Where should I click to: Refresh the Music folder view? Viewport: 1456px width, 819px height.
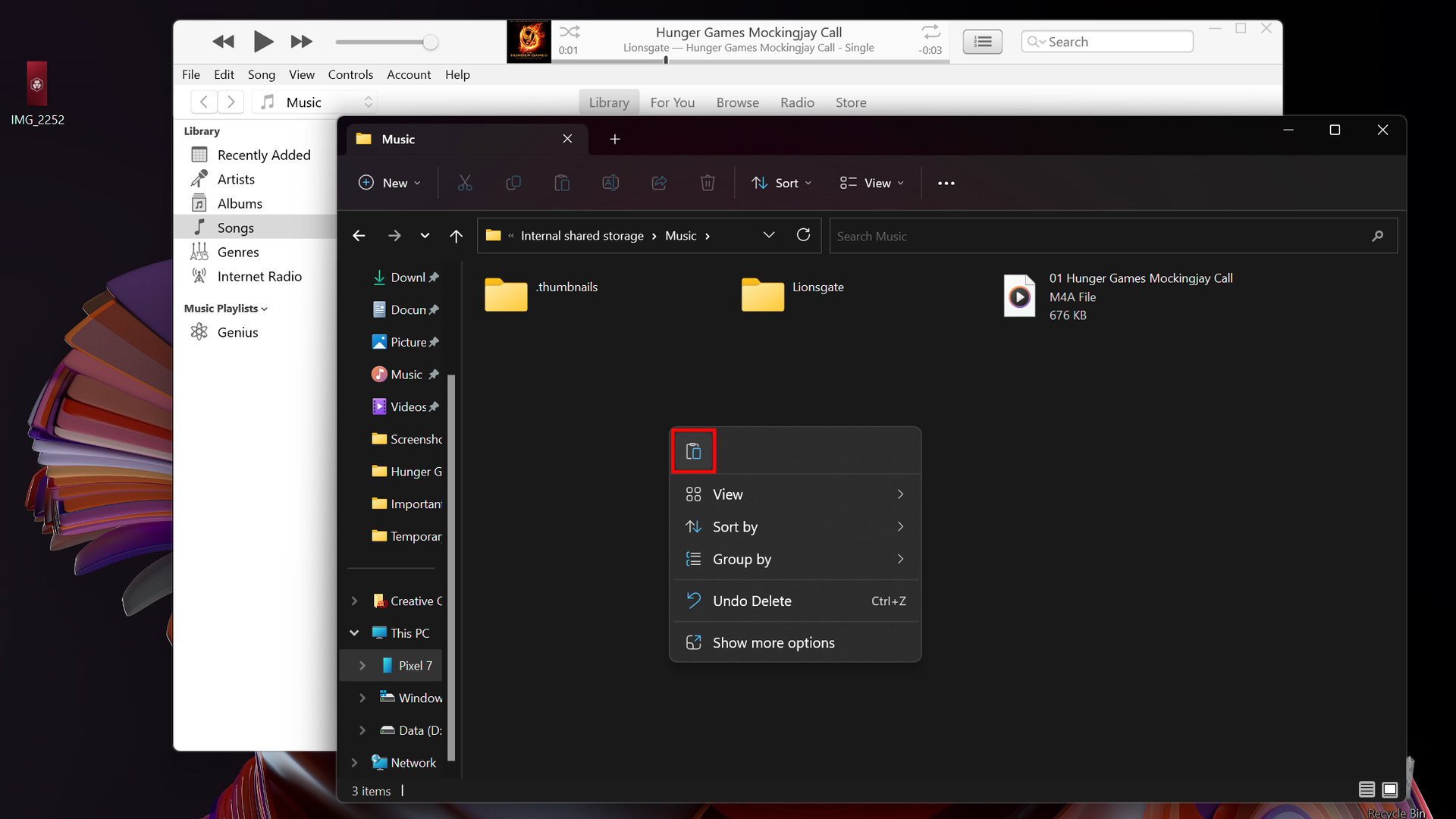point(803,235)
